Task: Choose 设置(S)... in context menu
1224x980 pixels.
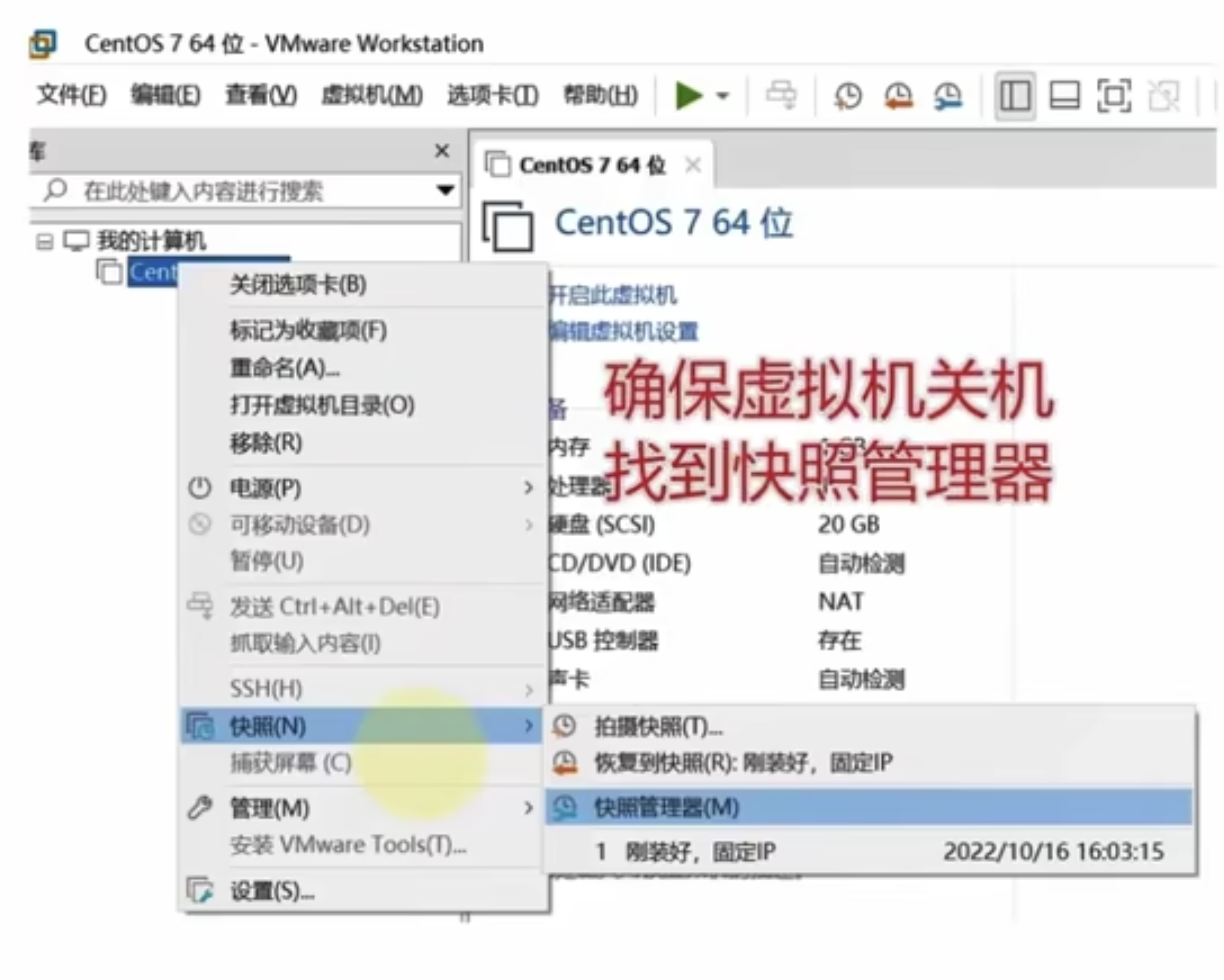Action: point(363,891)
